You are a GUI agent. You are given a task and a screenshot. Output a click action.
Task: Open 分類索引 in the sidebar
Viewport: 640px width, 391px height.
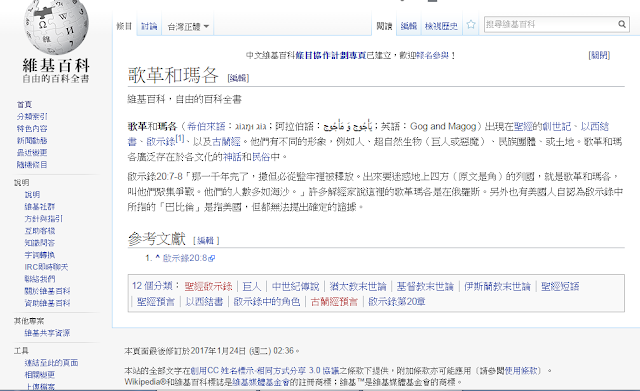click(x=32, y=117)
